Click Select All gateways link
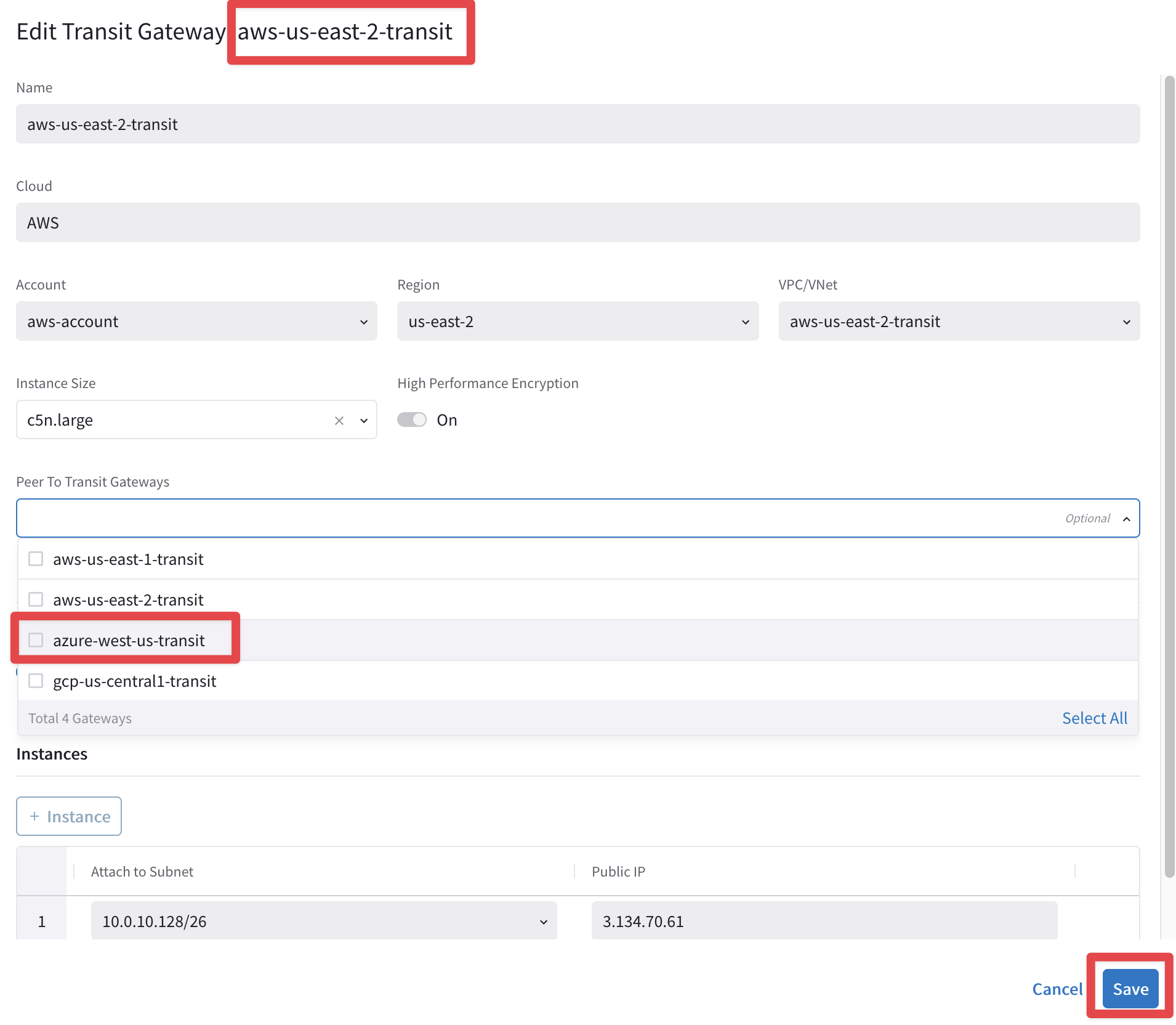This screenshot has height=1025, width=1176. click(x=1094, y=718)
